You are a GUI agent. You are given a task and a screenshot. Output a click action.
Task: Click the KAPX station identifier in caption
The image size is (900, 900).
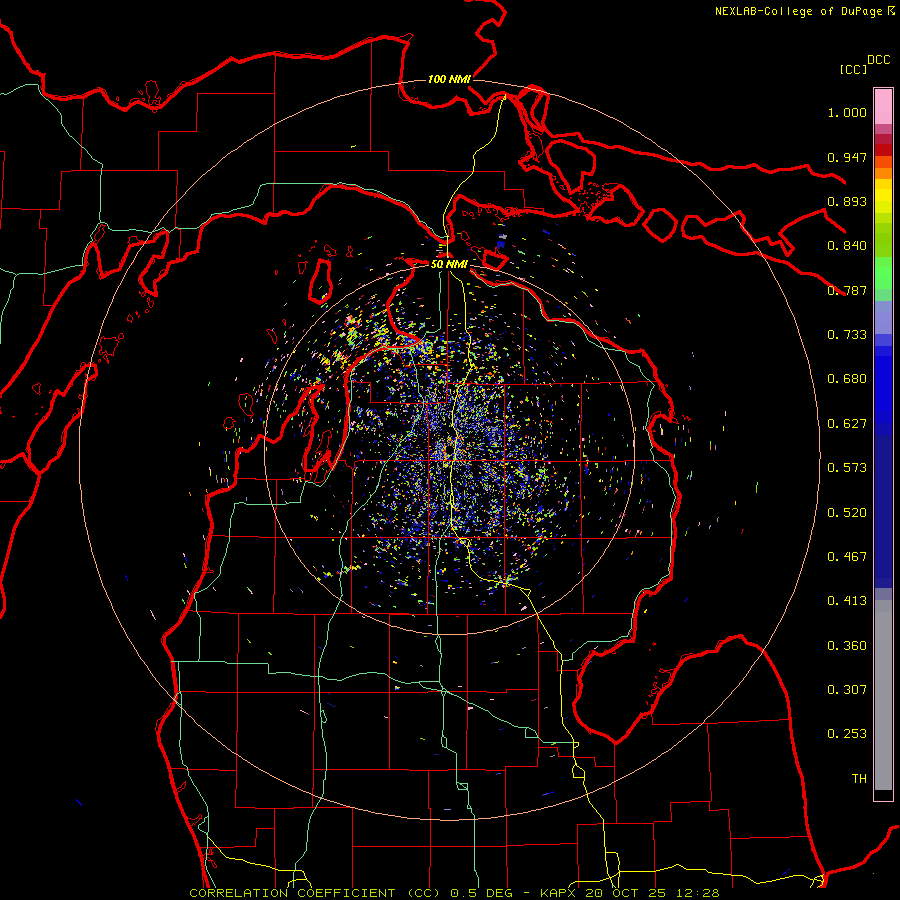[560, 893]
